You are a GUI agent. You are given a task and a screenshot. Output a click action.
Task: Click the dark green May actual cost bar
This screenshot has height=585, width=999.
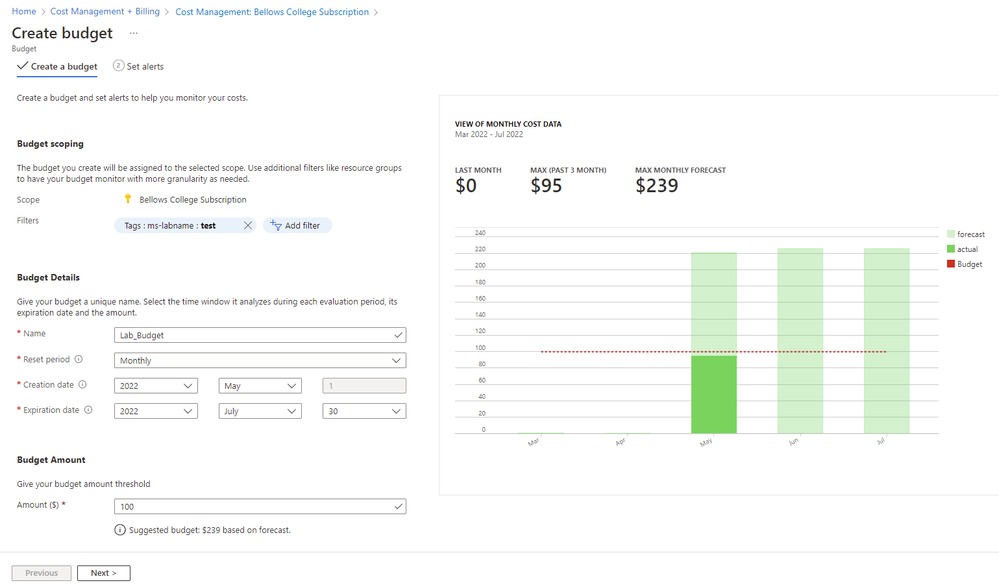[714, 394]
